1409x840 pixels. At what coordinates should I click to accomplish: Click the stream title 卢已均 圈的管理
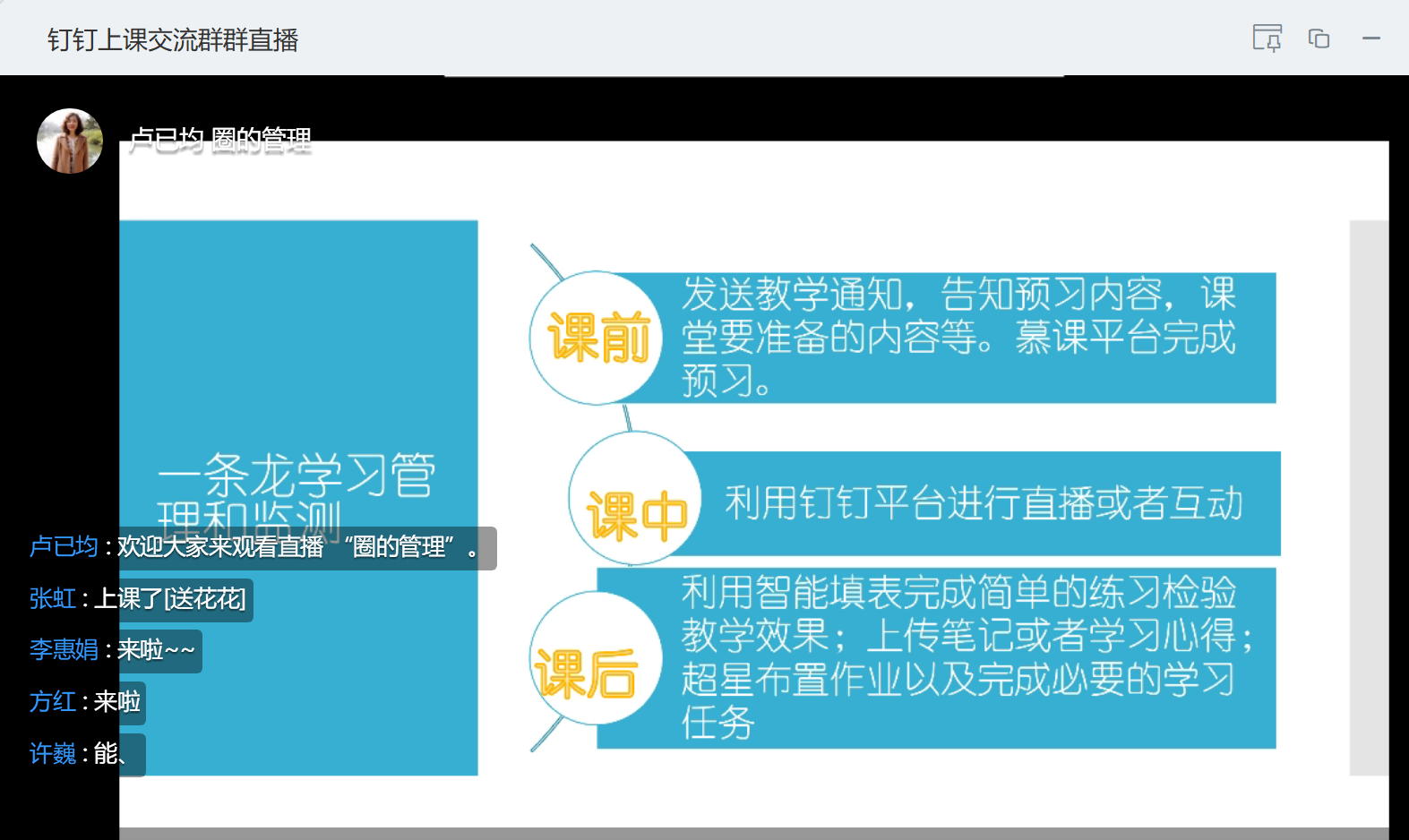220,141
